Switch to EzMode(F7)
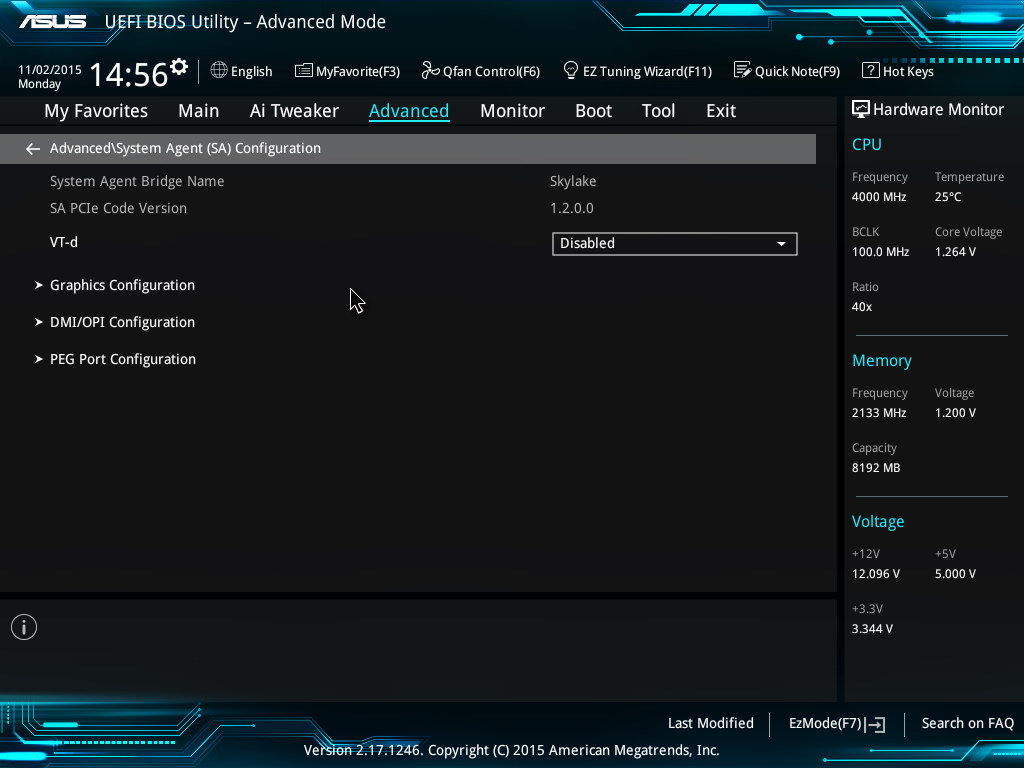Screen dimensions: 1024x768 (837, 723)
